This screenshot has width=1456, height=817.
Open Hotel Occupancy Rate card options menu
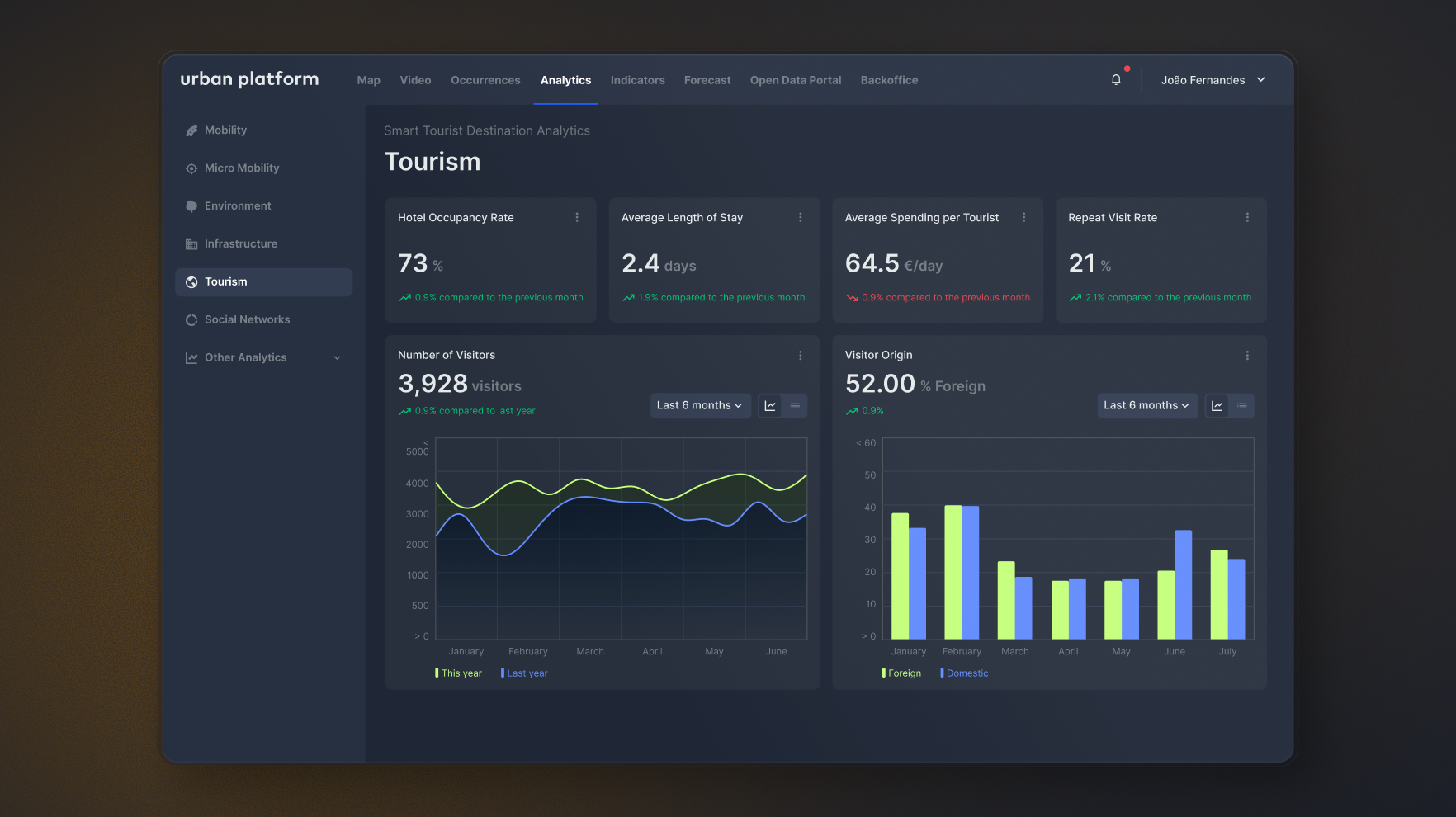point(577,218)
